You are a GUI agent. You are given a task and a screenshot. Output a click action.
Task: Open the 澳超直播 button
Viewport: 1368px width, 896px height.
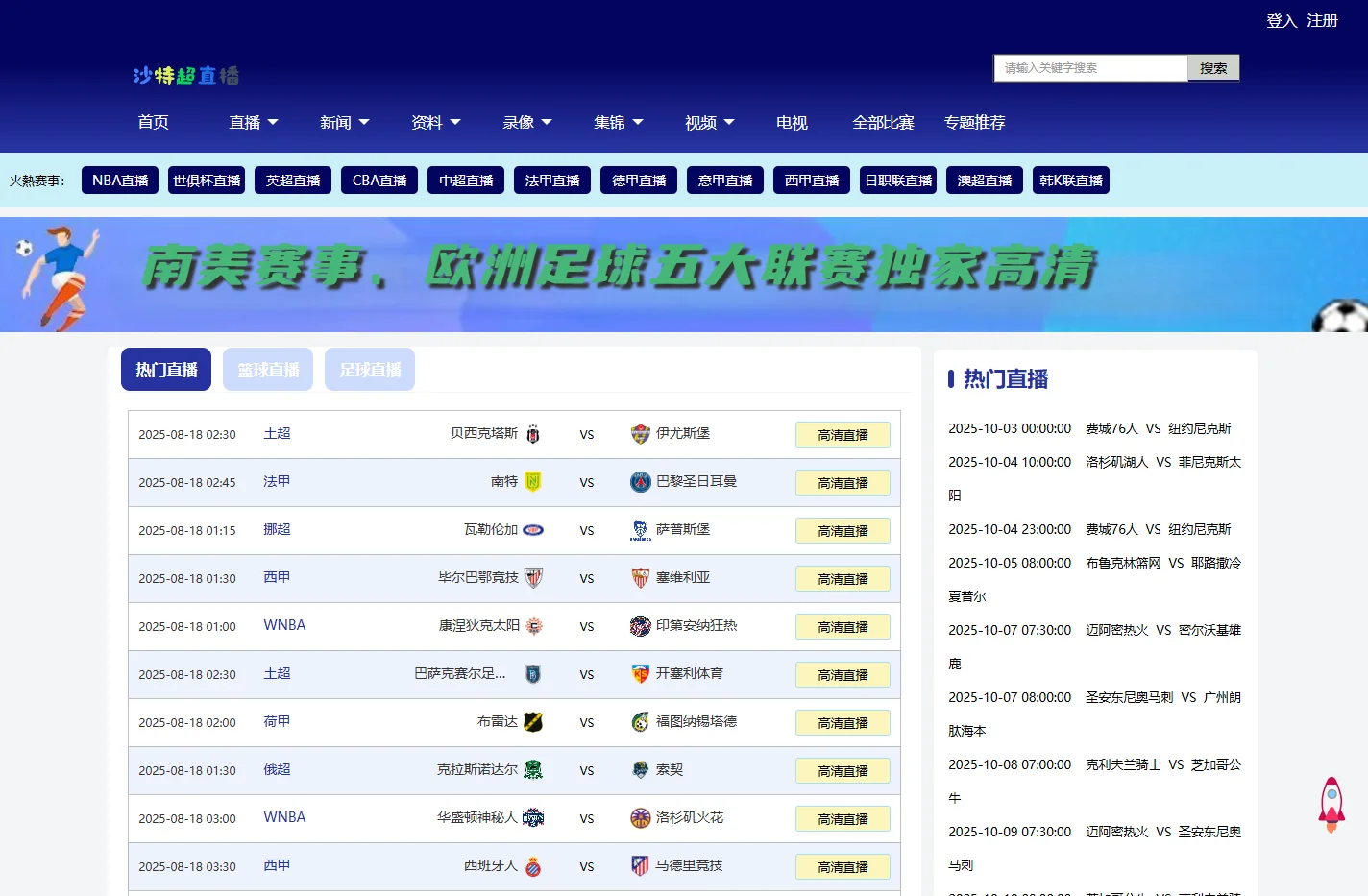(985, 181)
